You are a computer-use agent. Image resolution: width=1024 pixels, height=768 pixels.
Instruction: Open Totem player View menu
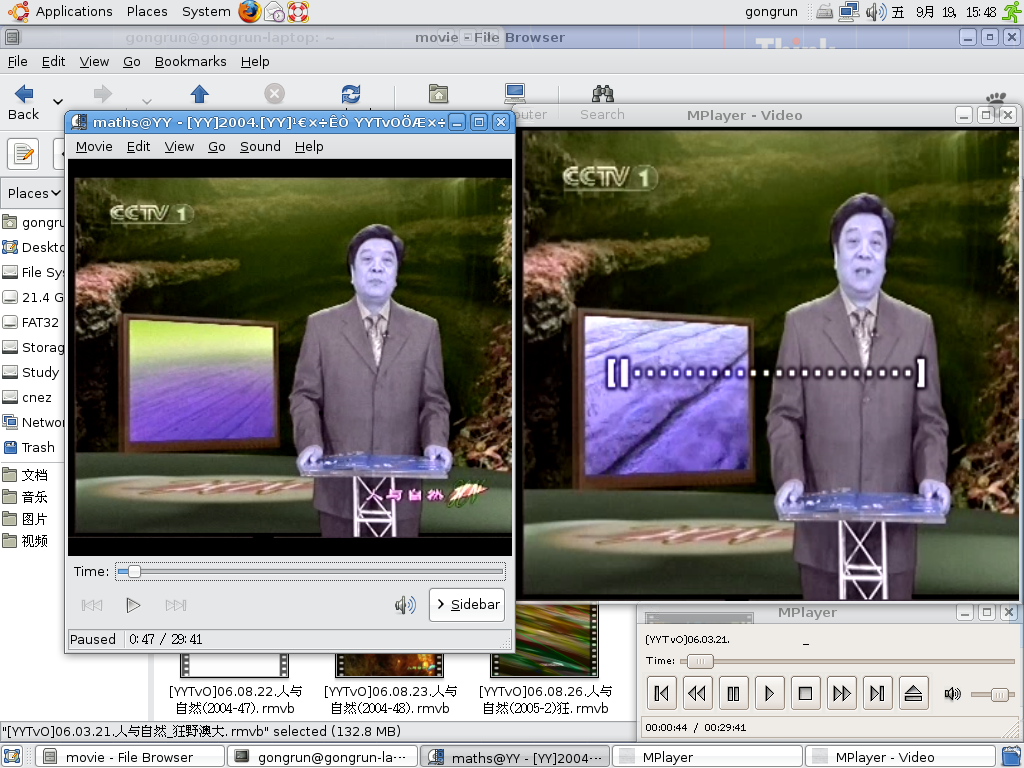tap(179, 146)
